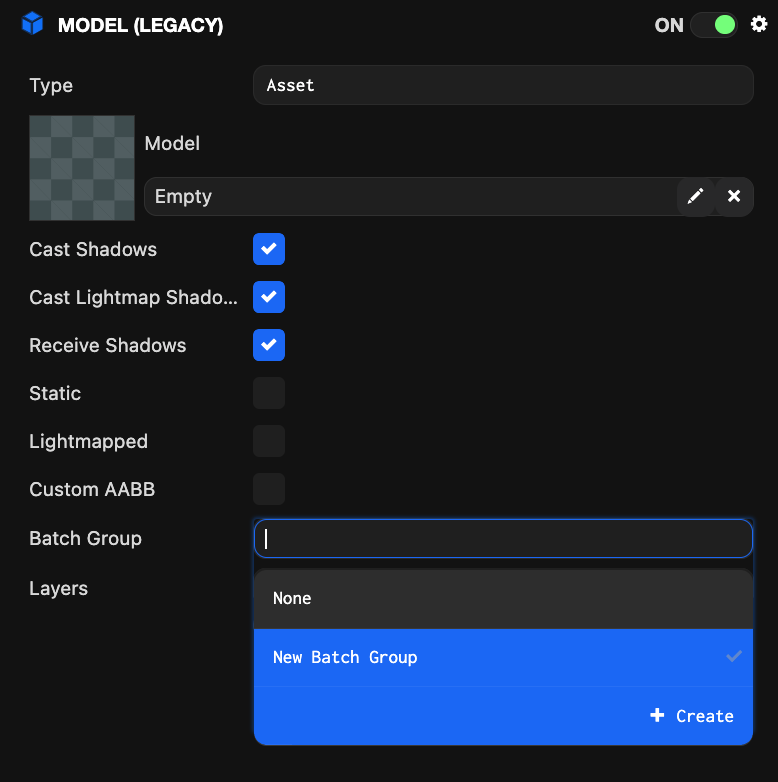Click the Batch Group search input
The width and height of the screenshot is (778, 782).
point(503,539)
